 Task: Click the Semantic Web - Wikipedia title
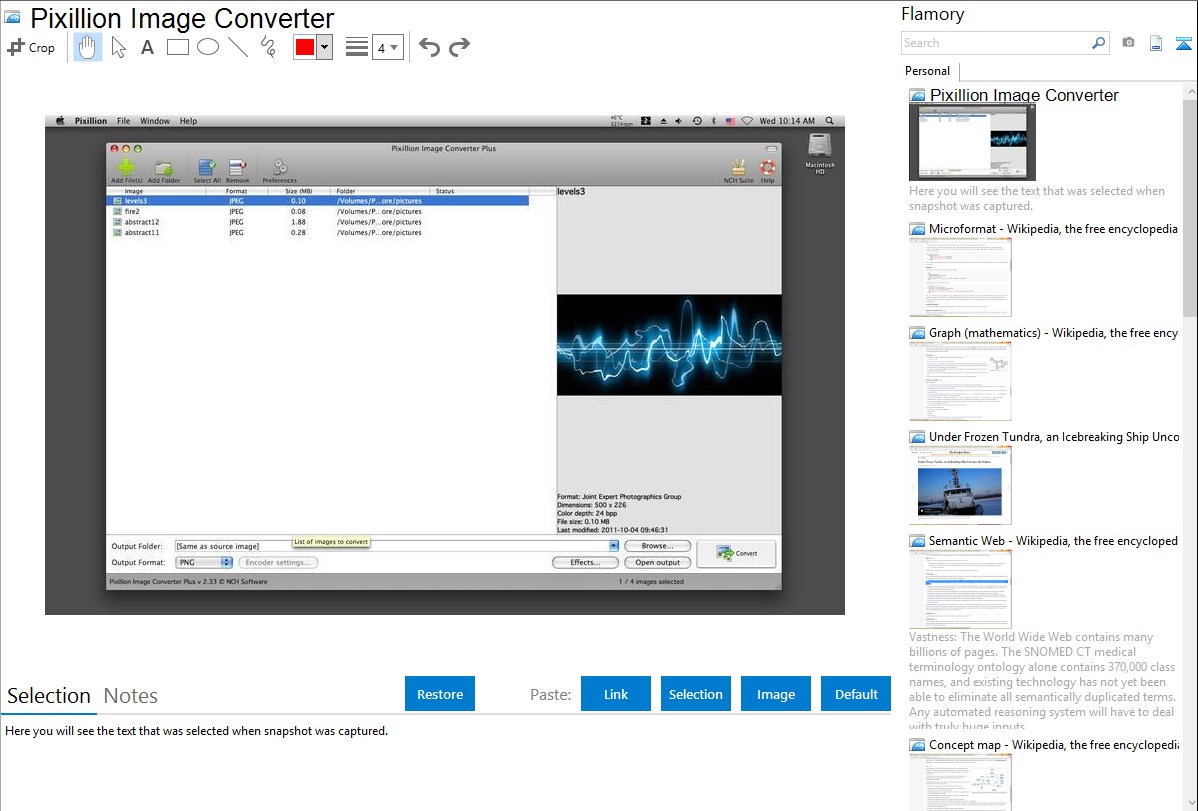1053,540
